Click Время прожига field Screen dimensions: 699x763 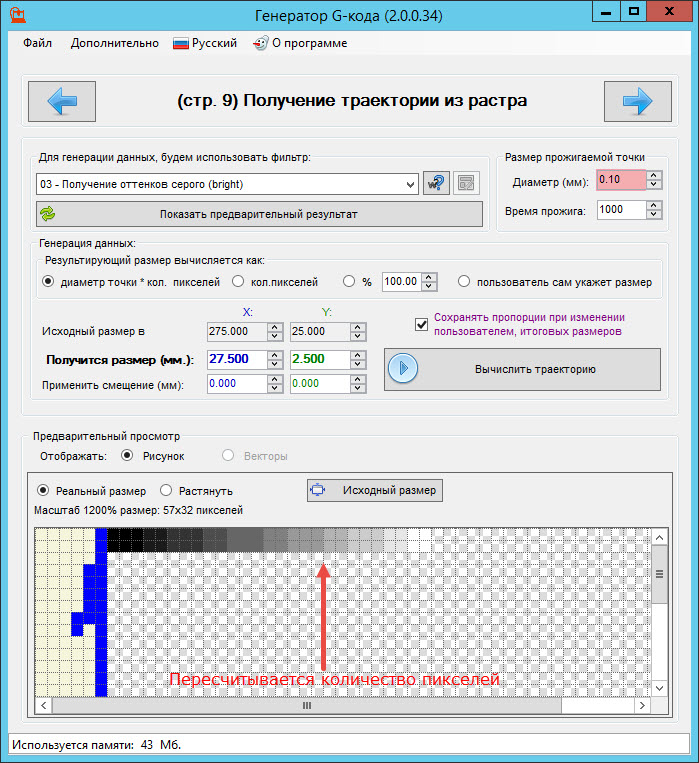[x=622, y=210]
